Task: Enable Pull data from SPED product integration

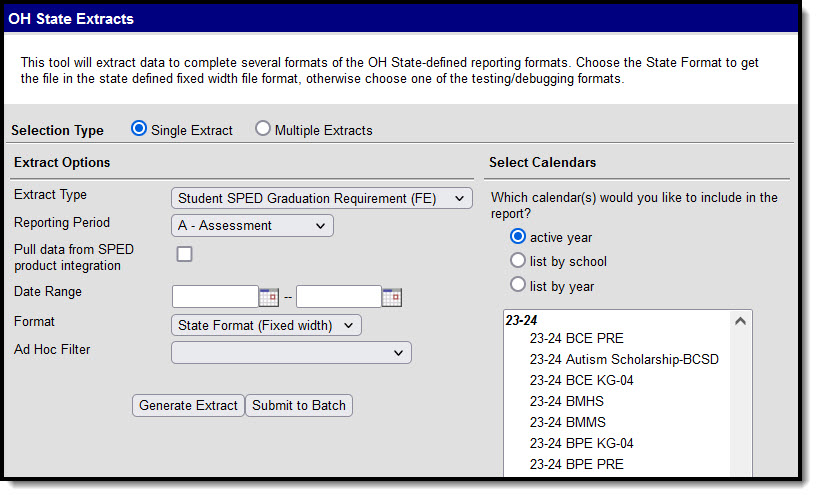Action: coord(184,254)
